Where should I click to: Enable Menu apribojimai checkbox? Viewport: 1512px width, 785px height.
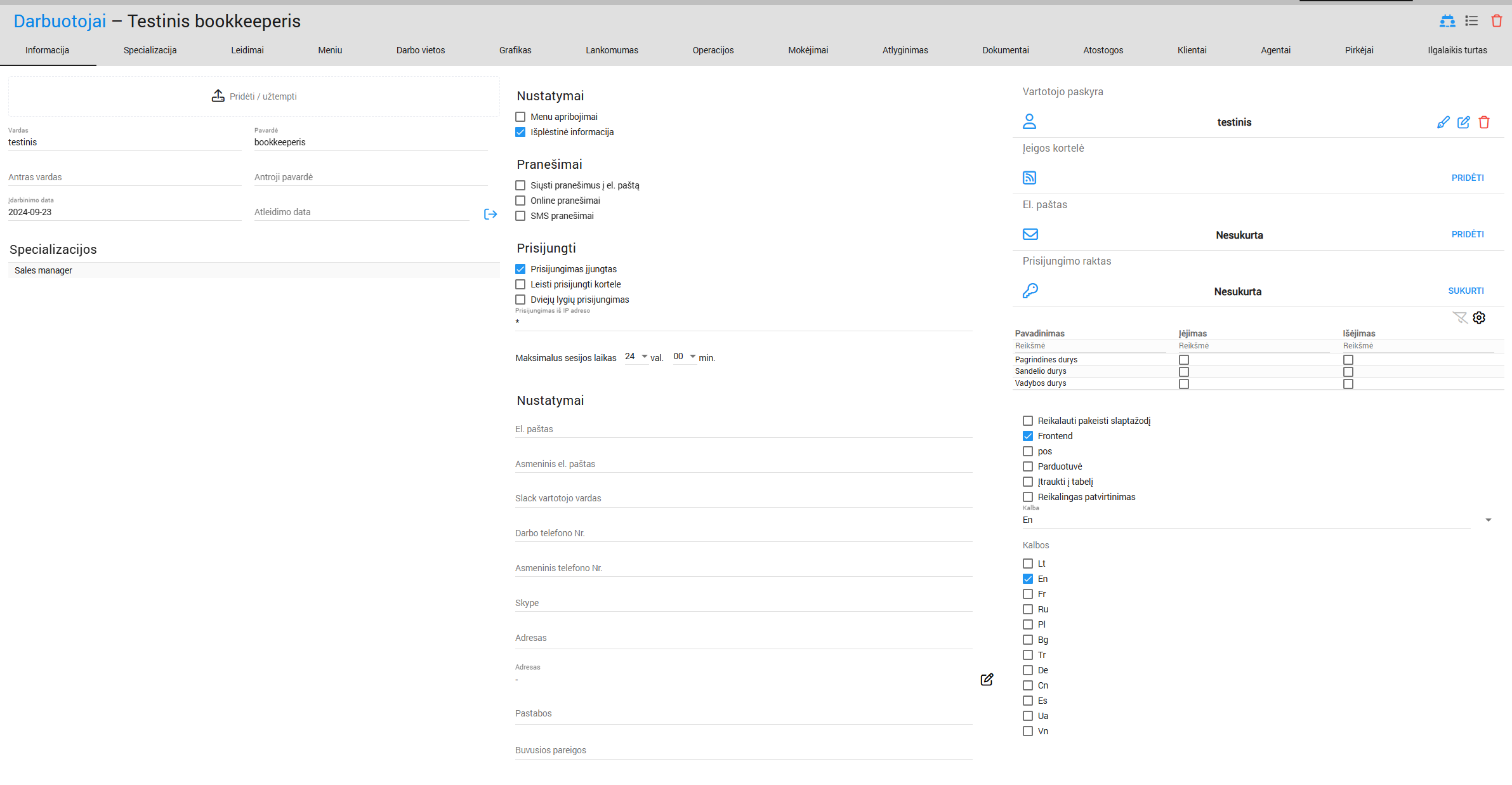pos(520,117)
